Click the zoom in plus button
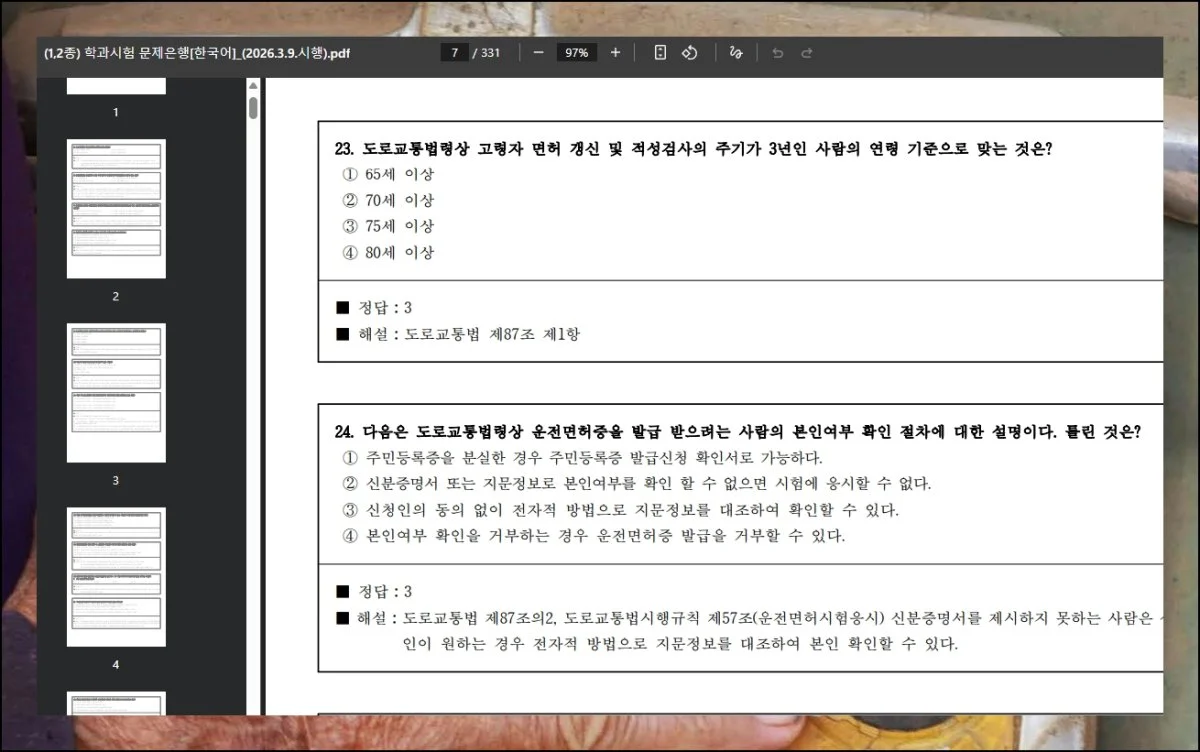Image resolution: width=1200 pixels, height=752 pixels. 615,53
